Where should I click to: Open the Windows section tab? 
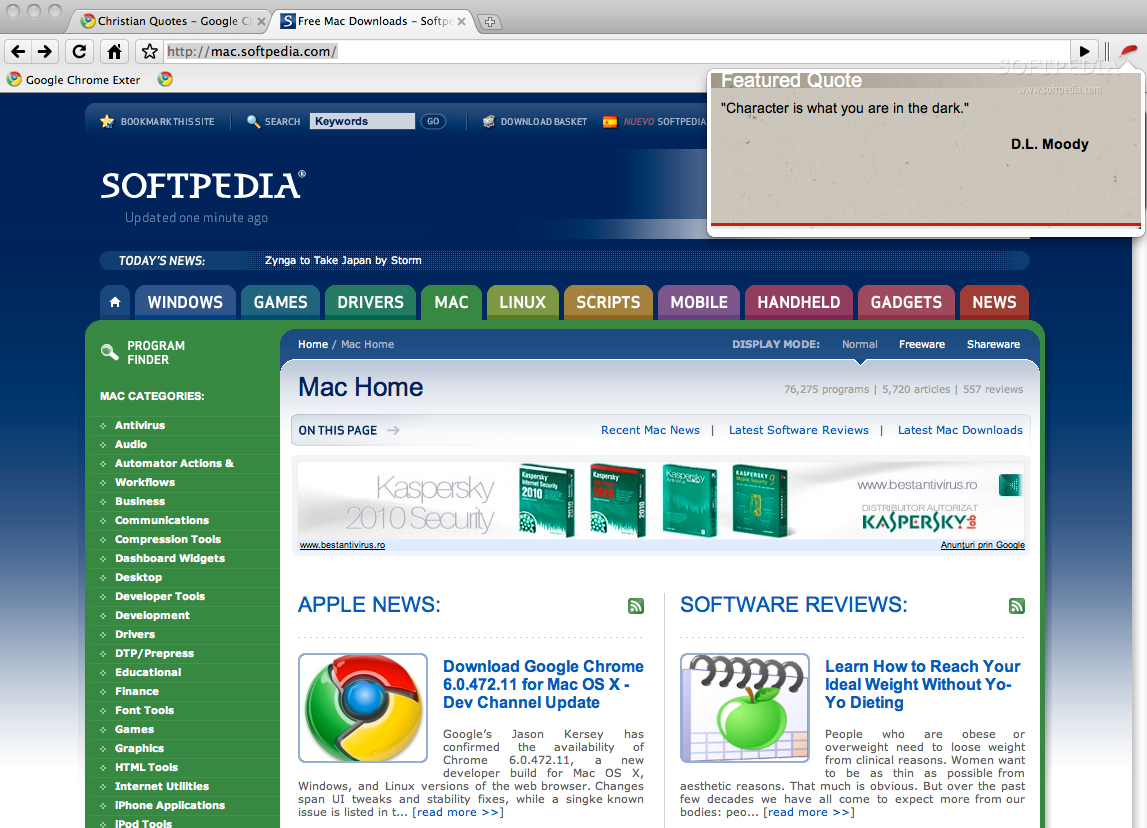185,302
